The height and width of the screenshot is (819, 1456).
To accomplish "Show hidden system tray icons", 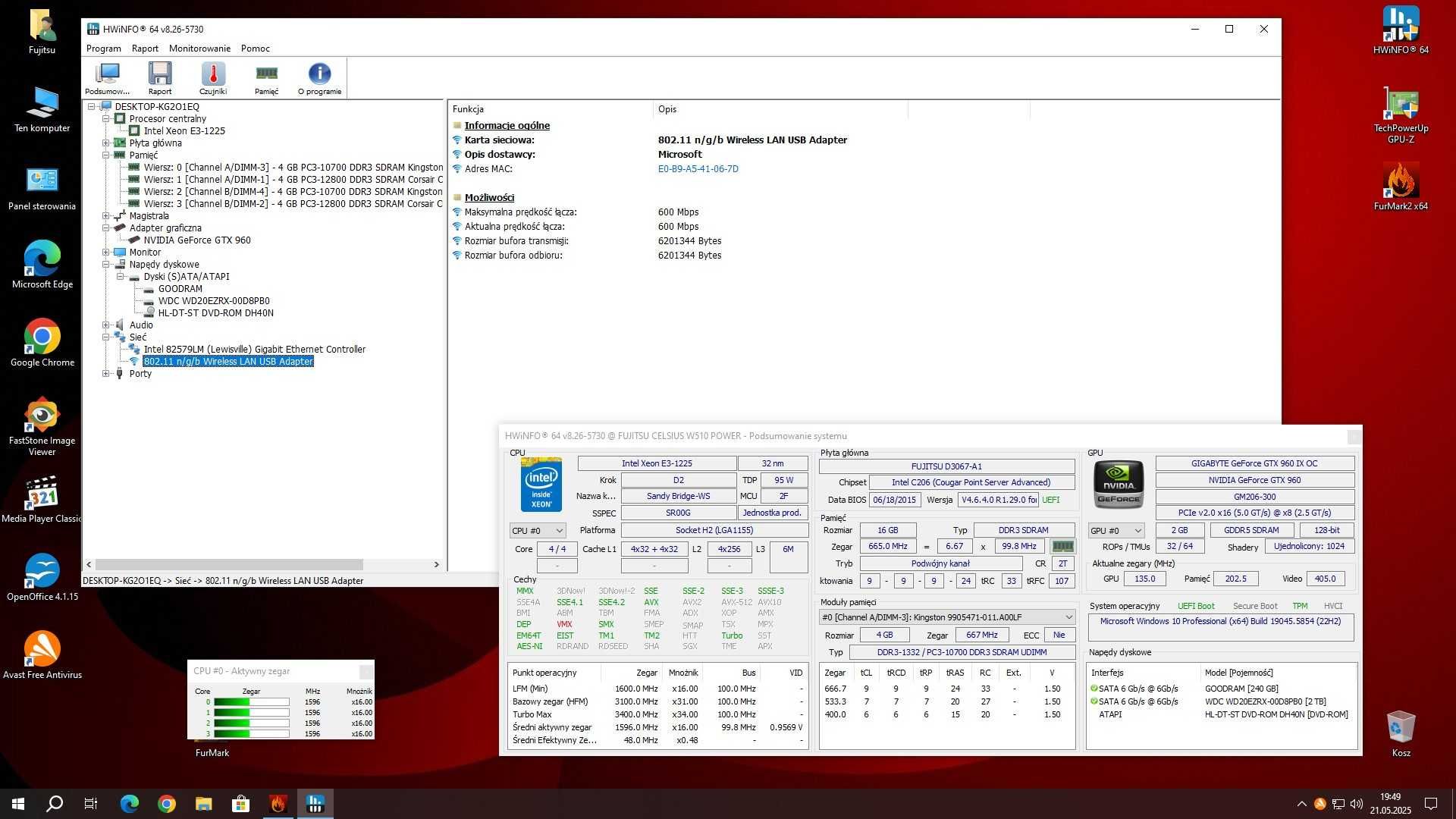I will [1302, 804].
